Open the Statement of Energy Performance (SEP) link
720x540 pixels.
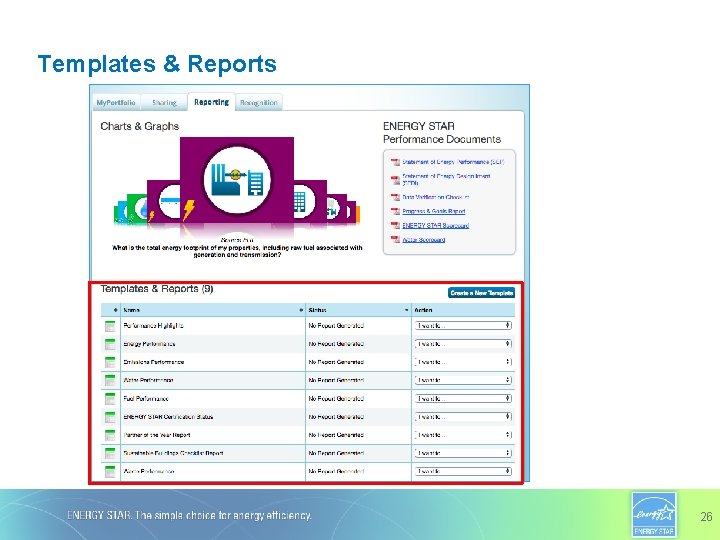453,162
